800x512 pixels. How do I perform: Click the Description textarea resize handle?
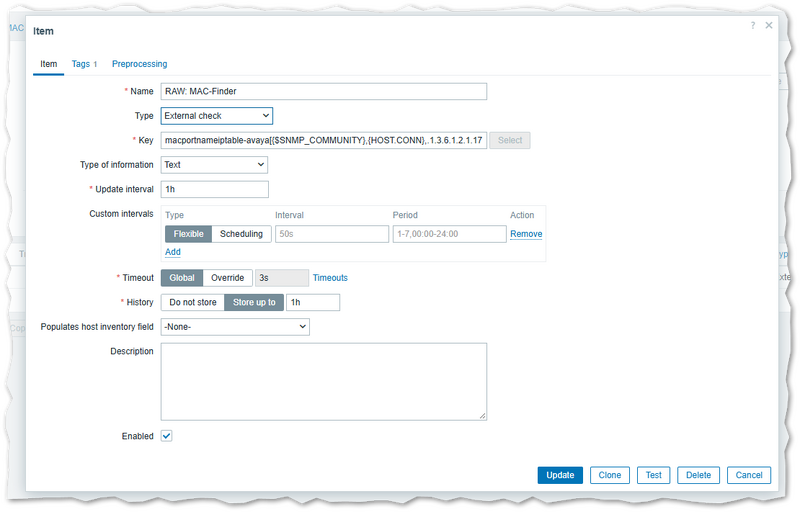[482, 416]
